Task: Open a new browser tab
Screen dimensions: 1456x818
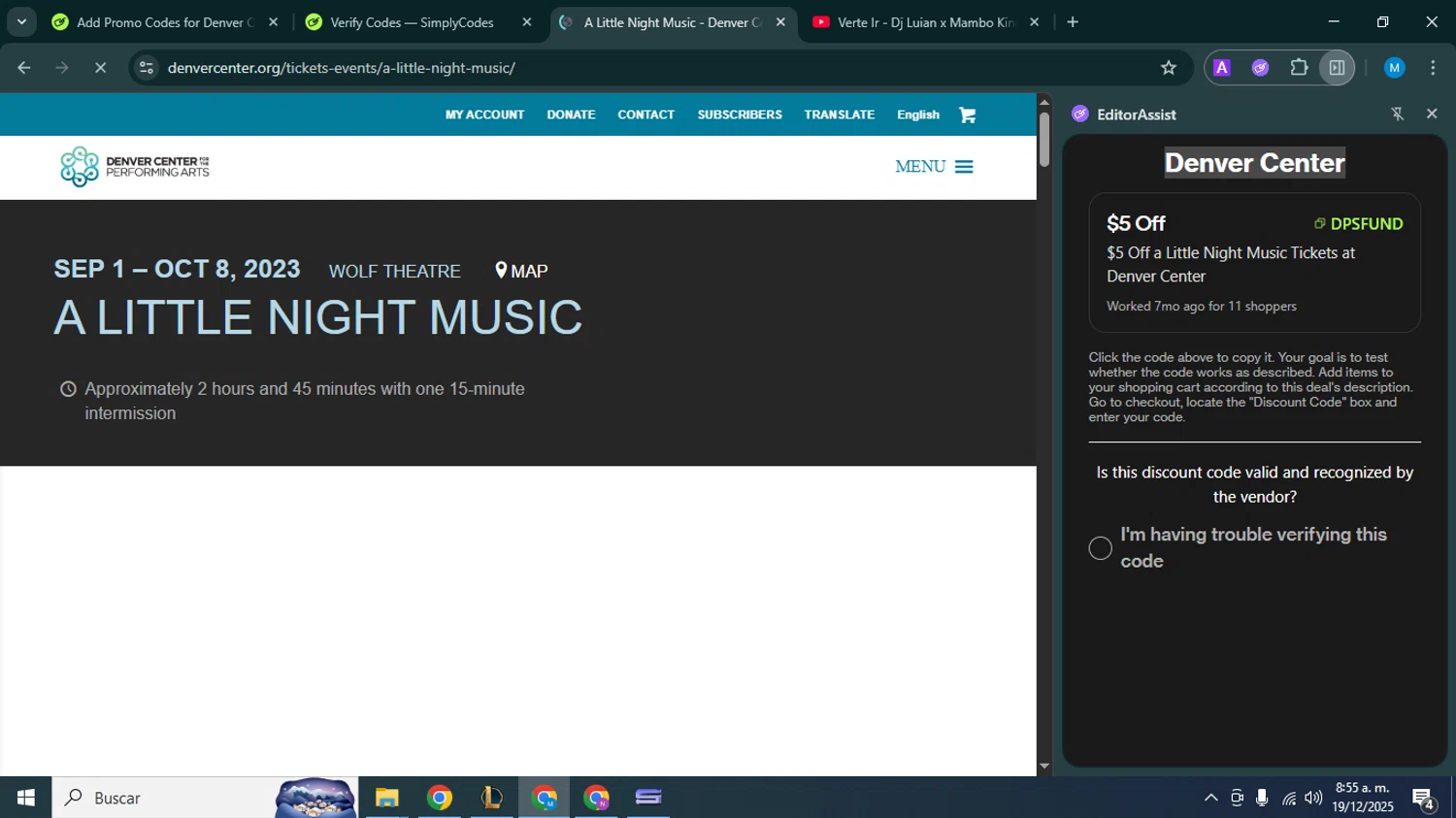Action: [x=1073, y=22]
